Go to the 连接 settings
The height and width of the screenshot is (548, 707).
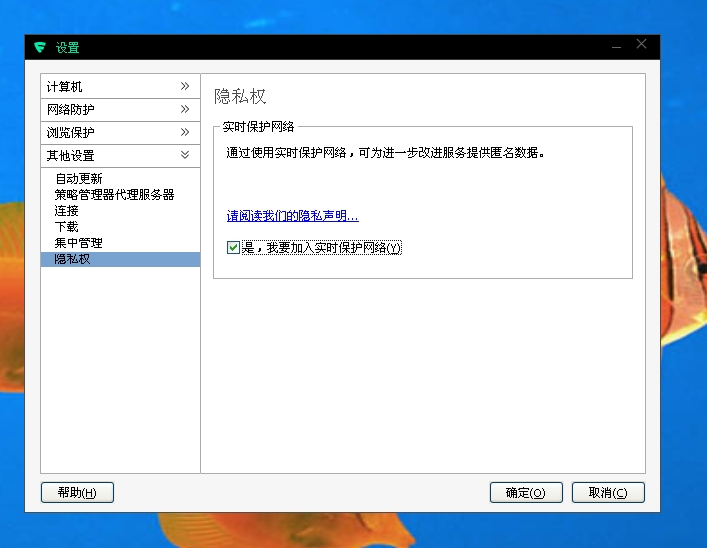[66, 211]
